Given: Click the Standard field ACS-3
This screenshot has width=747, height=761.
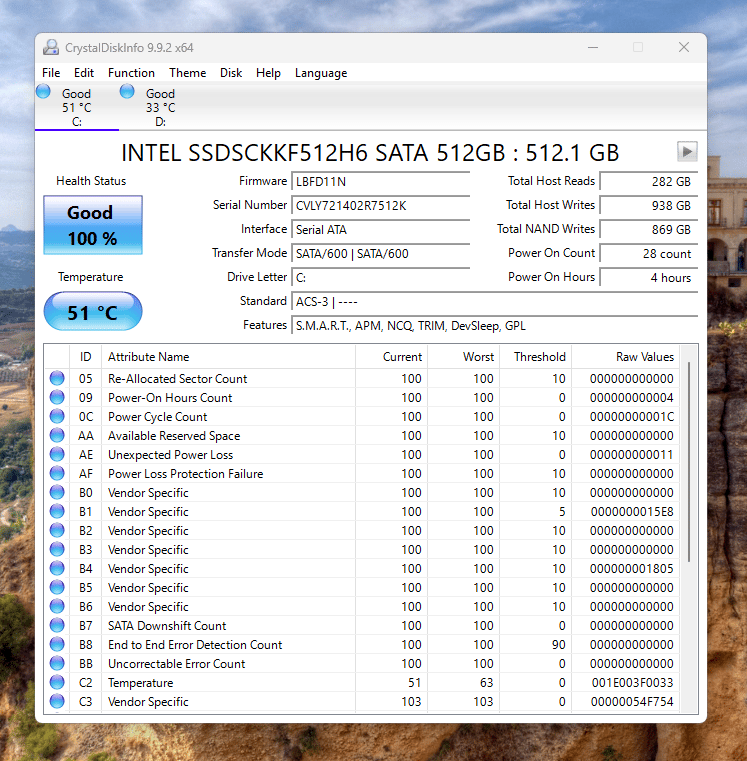Looking at the screenshot, I should coord(495,301).
